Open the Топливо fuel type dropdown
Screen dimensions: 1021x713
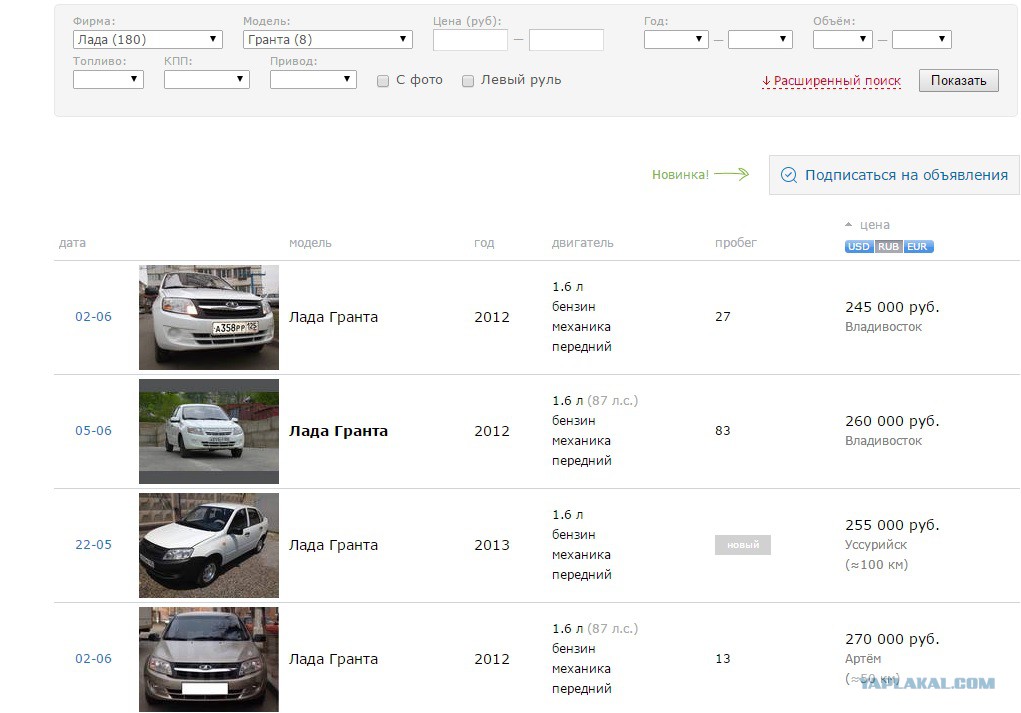[x=108, y=79]
